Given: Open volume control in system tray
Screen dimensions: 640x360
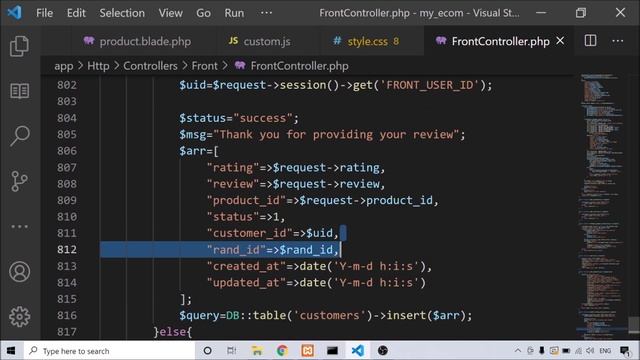Looking at the screenshot, I should (x=590, y=351).
